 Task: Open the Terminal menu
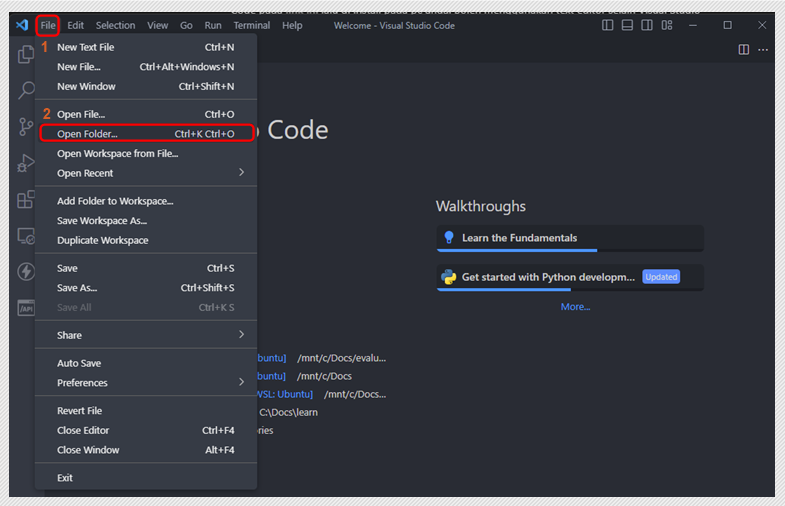pos(252,25)
